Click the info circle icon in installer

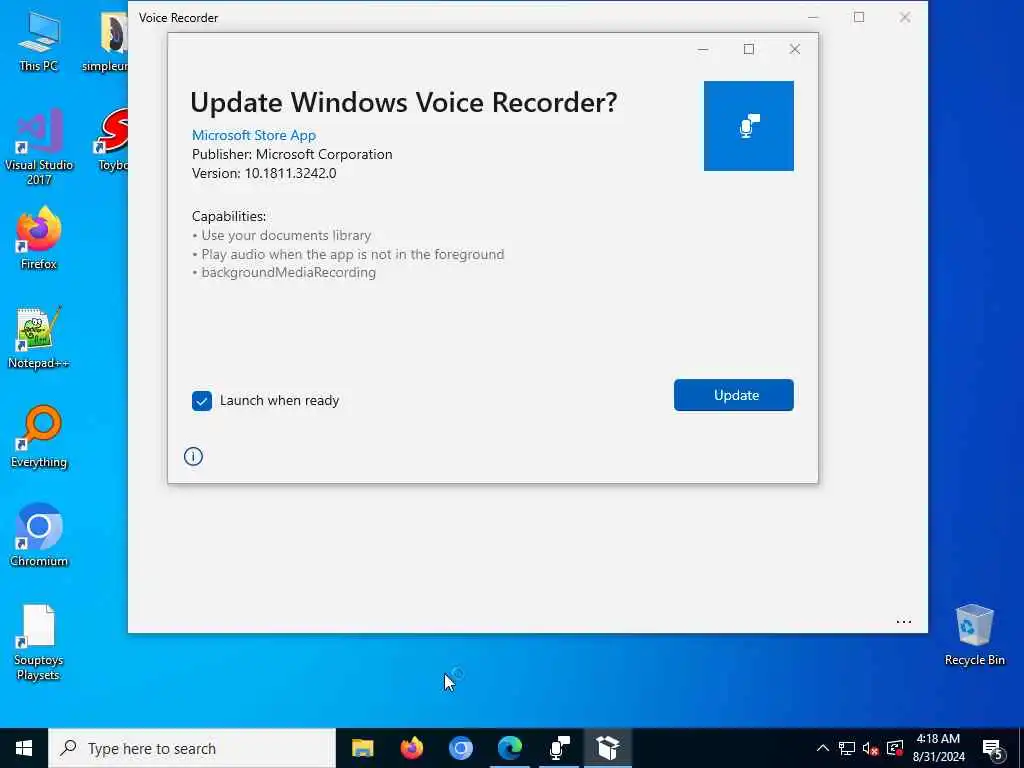pyautogui.click(x=193, y=456)
